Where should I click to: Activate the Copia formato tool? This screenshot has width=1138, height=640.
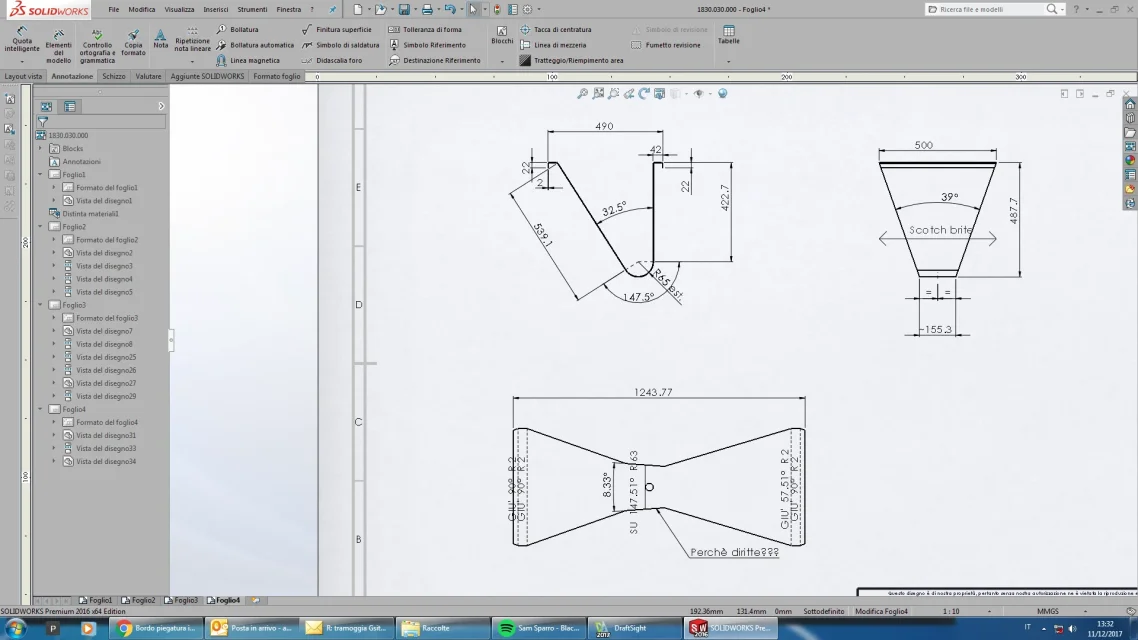click(133, 42)
